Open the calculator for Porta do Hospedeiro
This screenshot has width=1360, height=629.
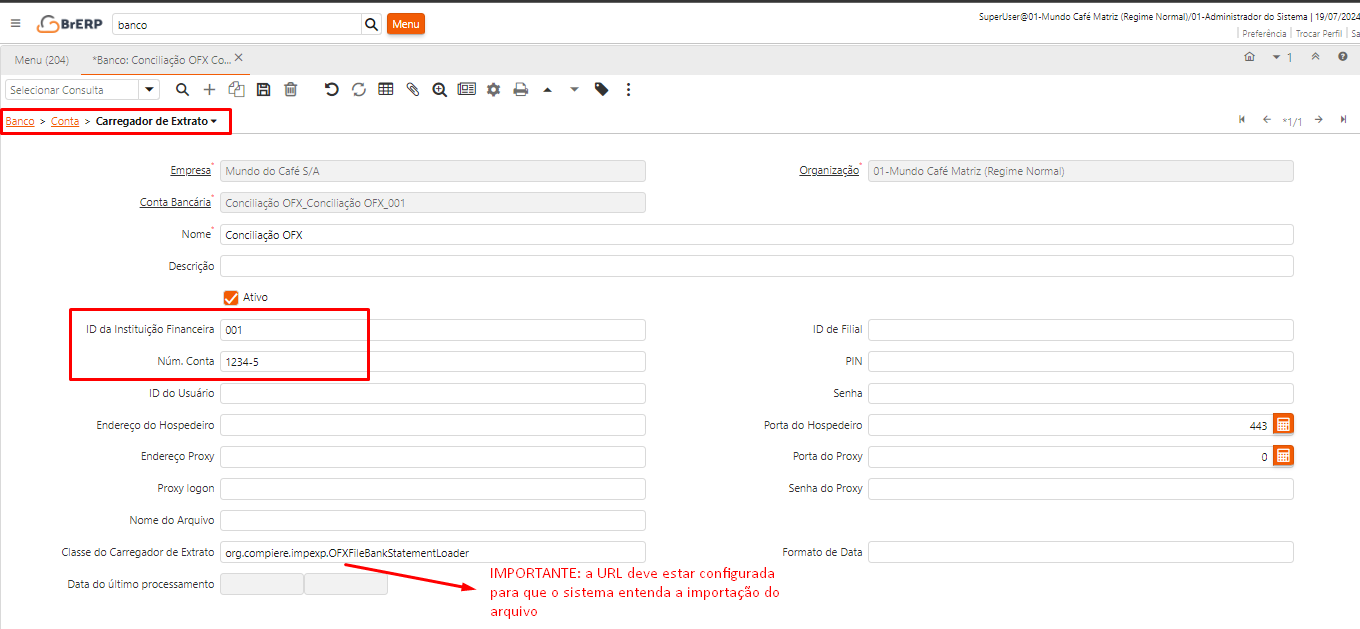pos(1284,424)
